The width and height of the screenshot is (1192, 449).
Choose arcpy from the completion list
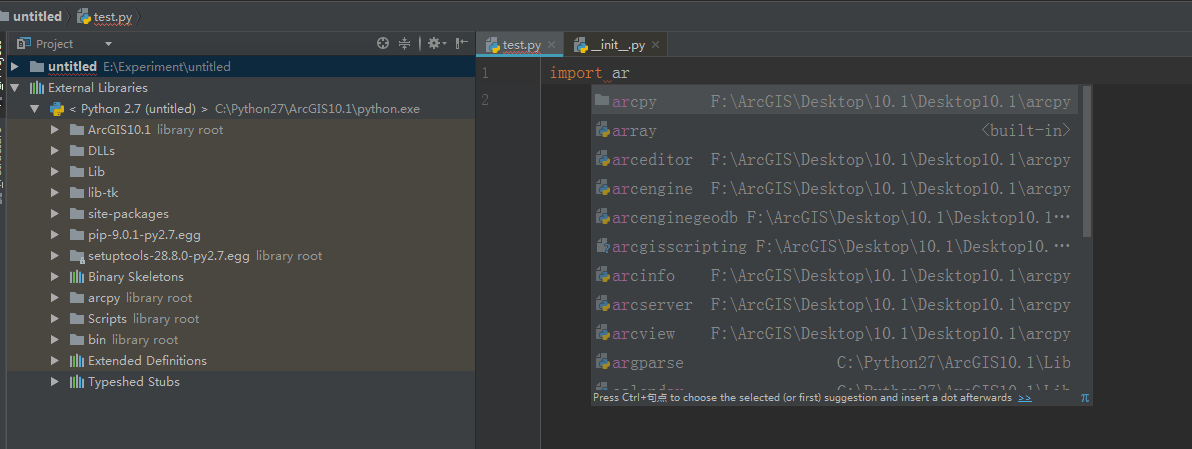click(634, 101)
